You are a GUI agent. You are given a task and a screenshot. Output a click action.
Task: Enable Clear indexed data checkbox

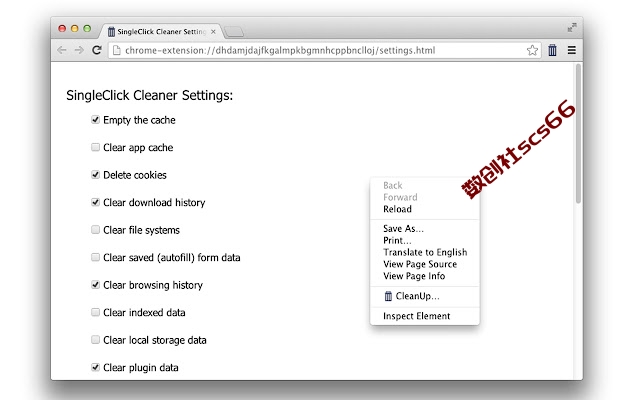tap(96, 312)
